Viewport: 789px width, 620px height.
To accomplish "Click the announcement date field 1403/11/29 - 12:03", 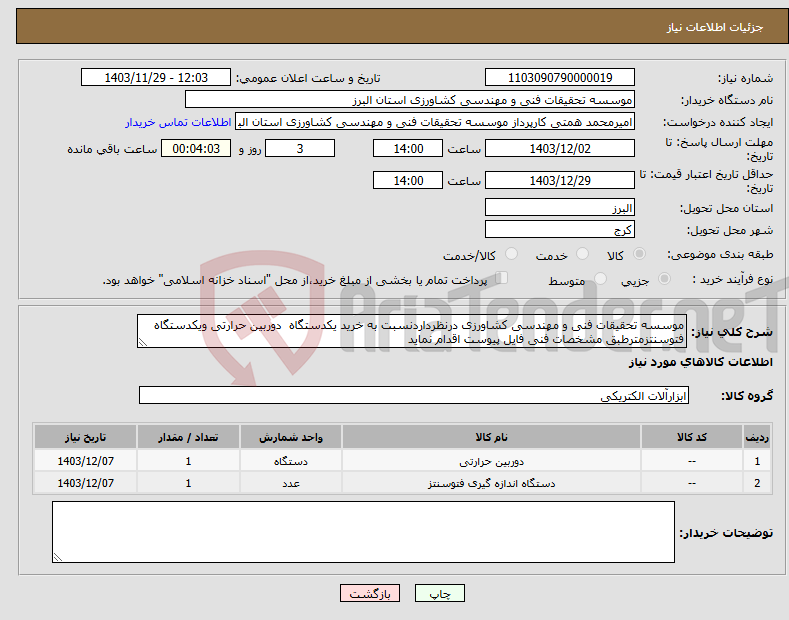I will [x=156, y=78].
